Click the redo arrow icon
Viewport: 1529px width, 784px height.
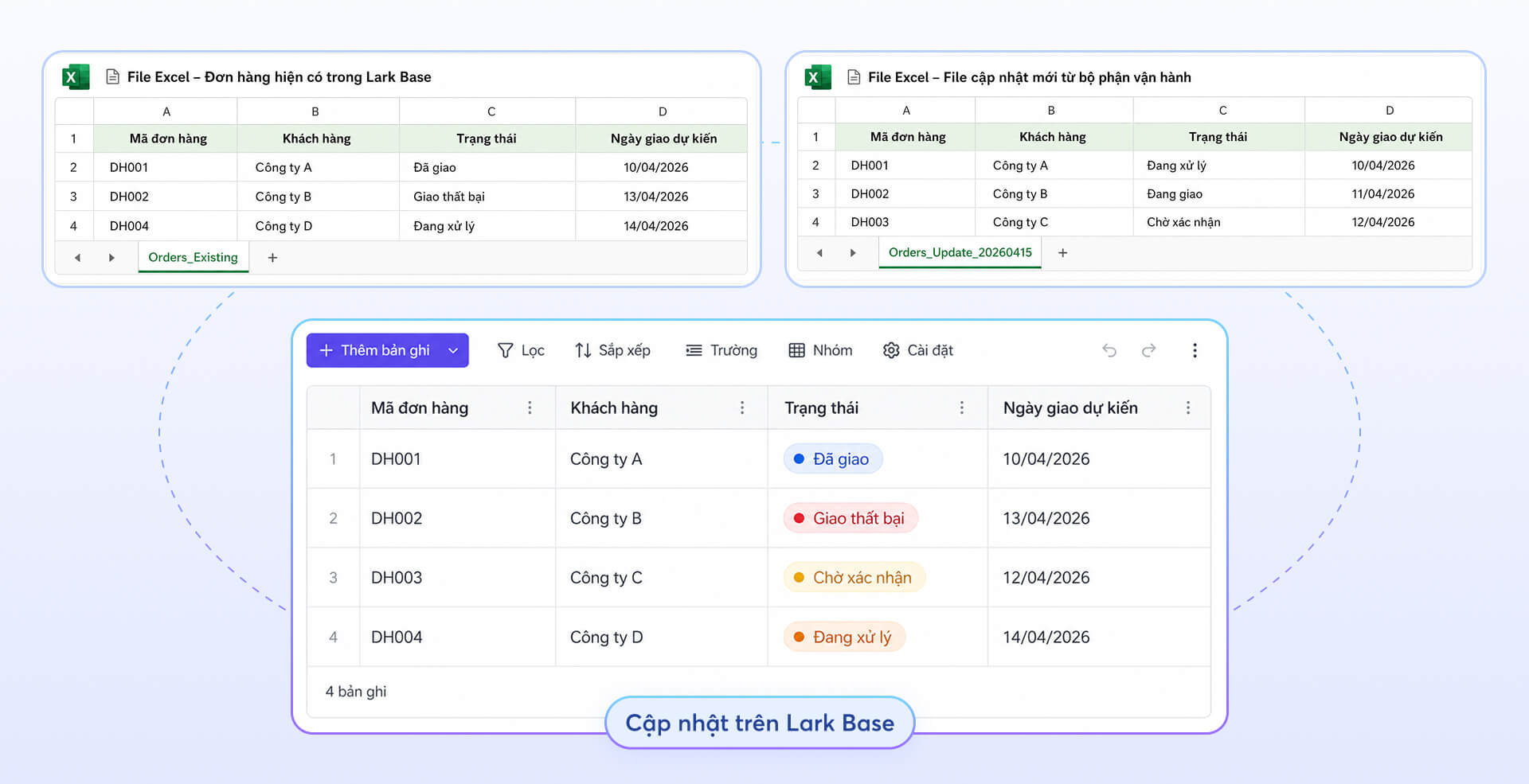pyautogui.click(x=1148, y=350)
